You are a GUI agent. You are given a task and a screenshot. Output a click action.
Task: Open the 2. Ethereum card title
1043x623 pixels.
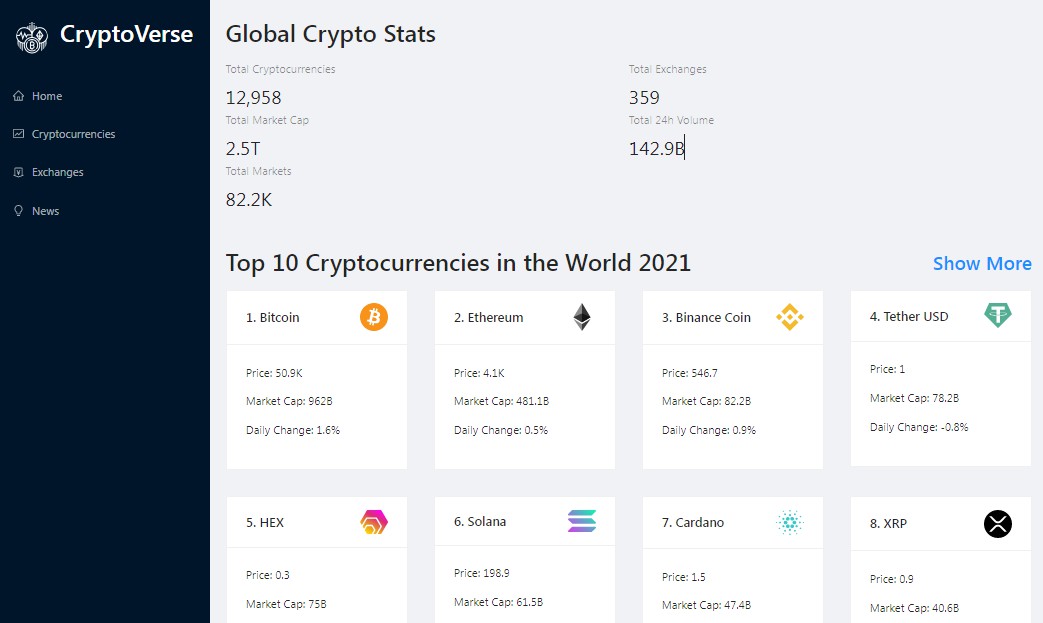[x=489, y=318]
